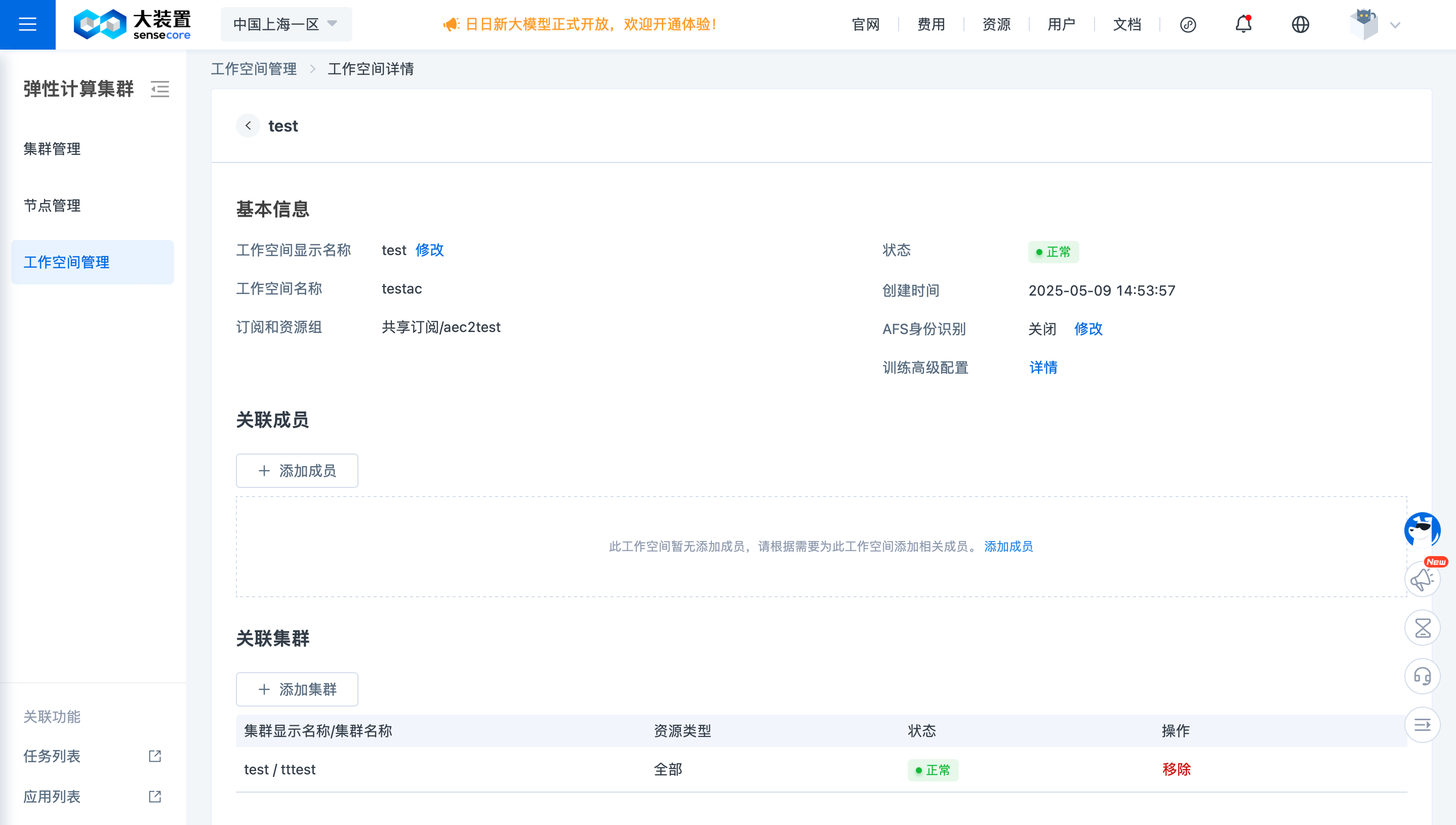1456x825 pixels.
Task: Open the notifications bell
Action: pyautogui.click(x=1243, y=24)
